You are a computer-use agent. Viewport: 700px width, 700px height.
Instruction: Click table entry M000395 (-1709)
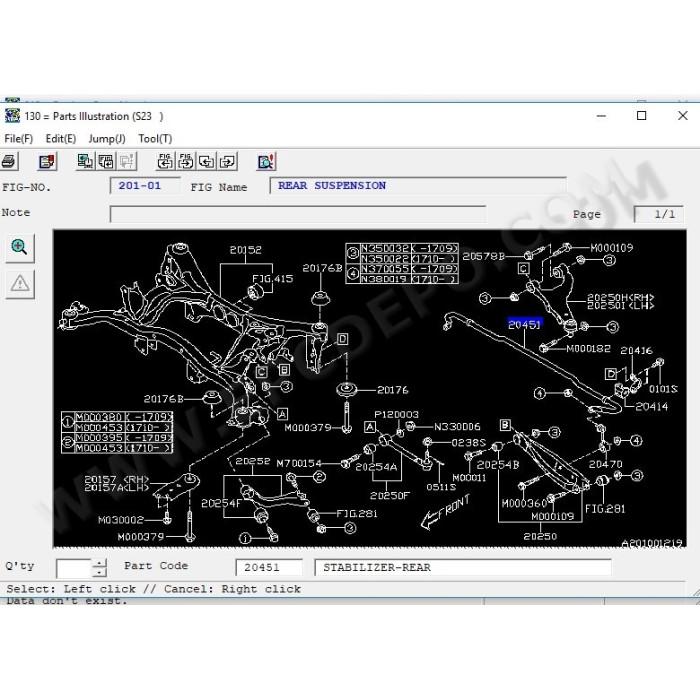coord(124,438)
